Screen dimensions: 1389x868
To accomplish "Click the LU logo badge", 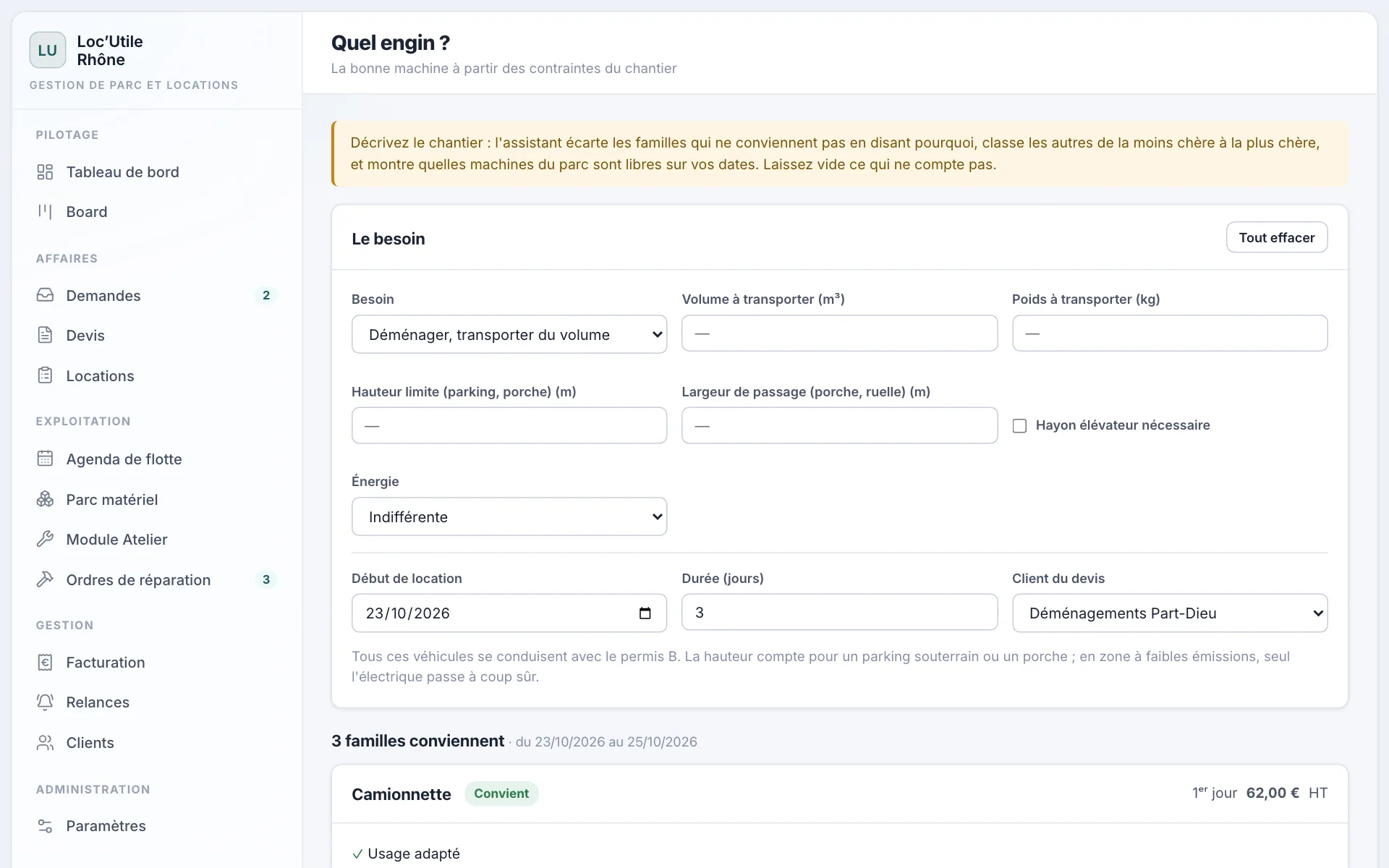I will coord(48,50).
